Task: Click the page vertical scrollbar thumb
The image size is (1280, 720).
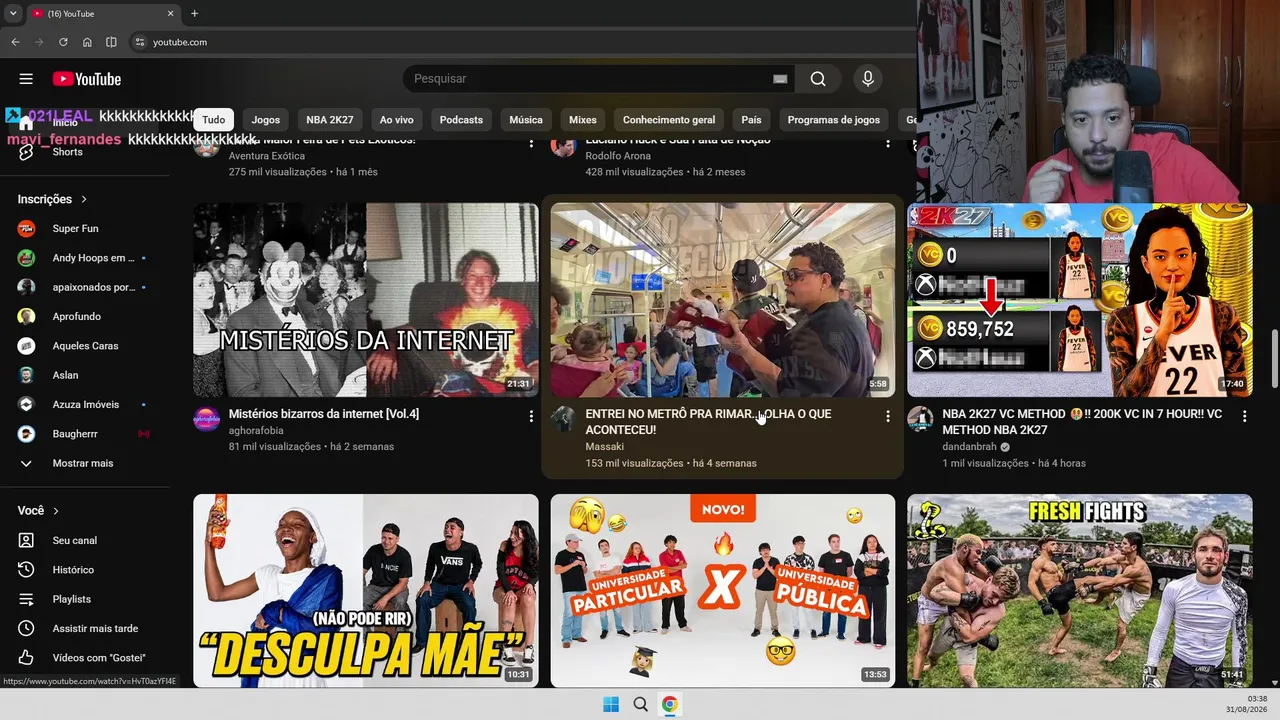Action: (x=1274, y=357)
